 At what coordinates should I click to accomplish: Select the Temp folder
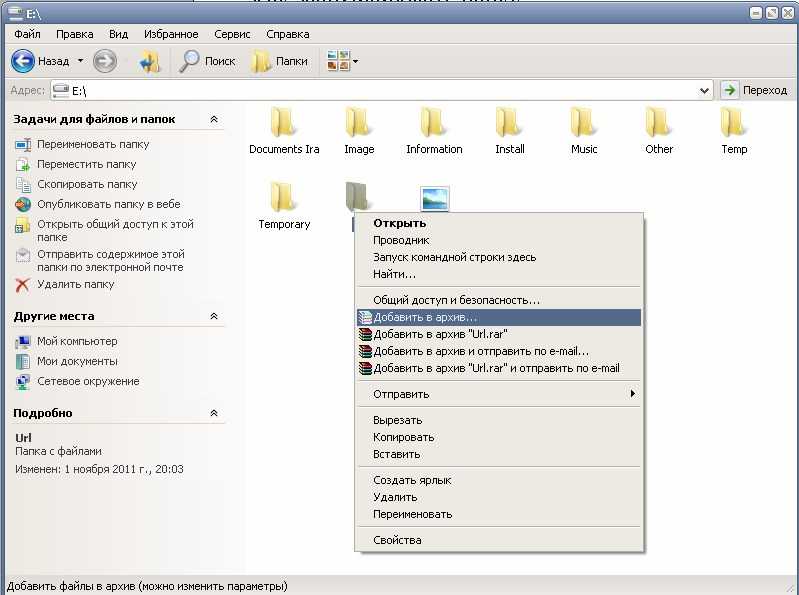click(x=734, y=131)
